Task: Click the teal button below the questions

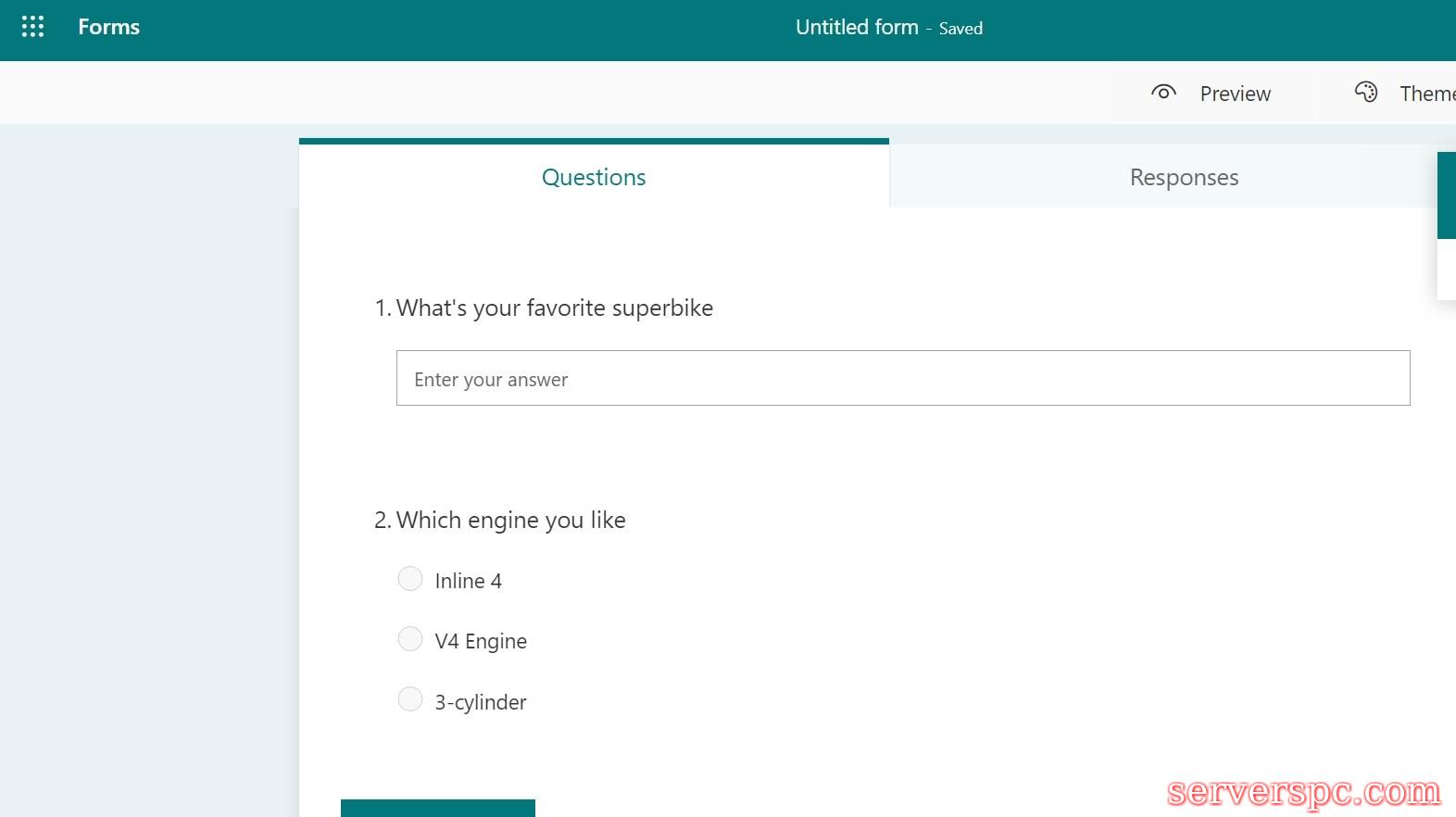Action: [437, 807]
